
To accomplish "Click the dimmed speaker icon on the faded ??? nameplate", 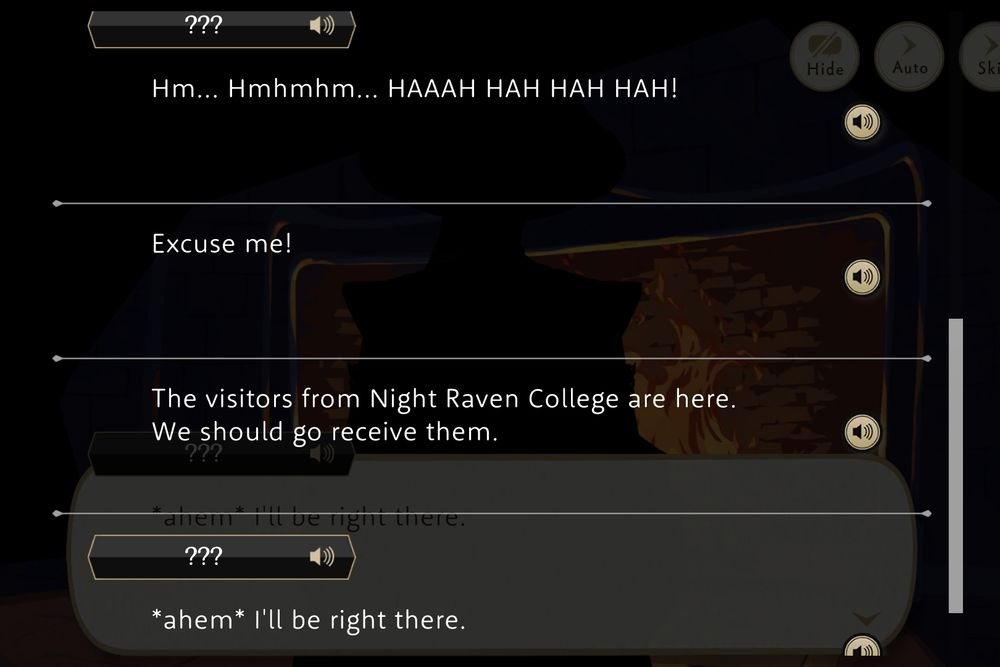I will click(322, 453).
